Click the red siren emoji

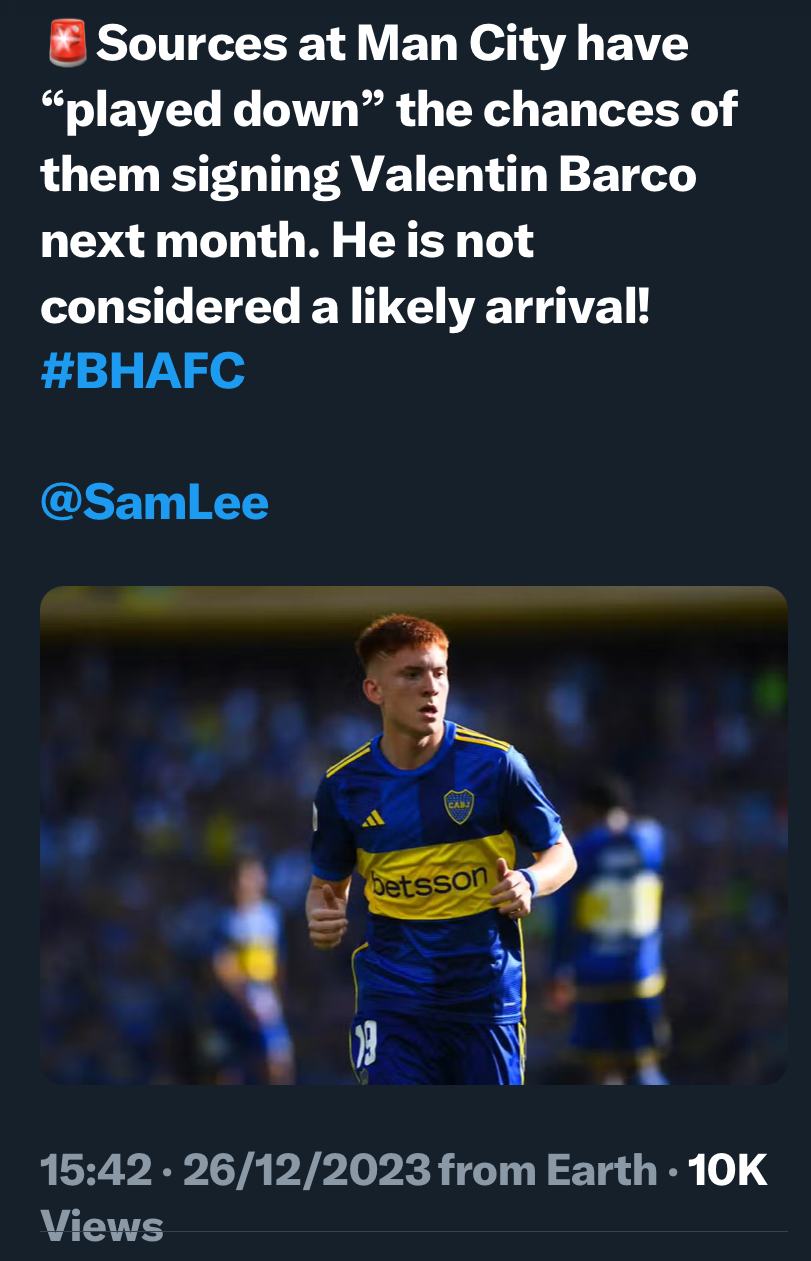[x=67, y=43]
